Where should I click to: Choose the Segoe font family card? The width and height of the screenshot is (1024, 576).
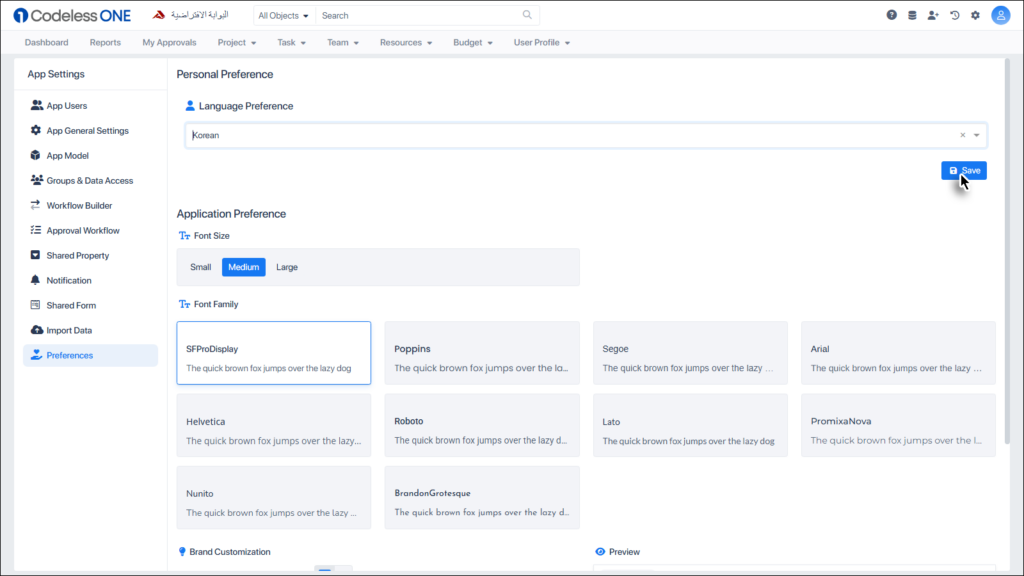click(690, 353)
